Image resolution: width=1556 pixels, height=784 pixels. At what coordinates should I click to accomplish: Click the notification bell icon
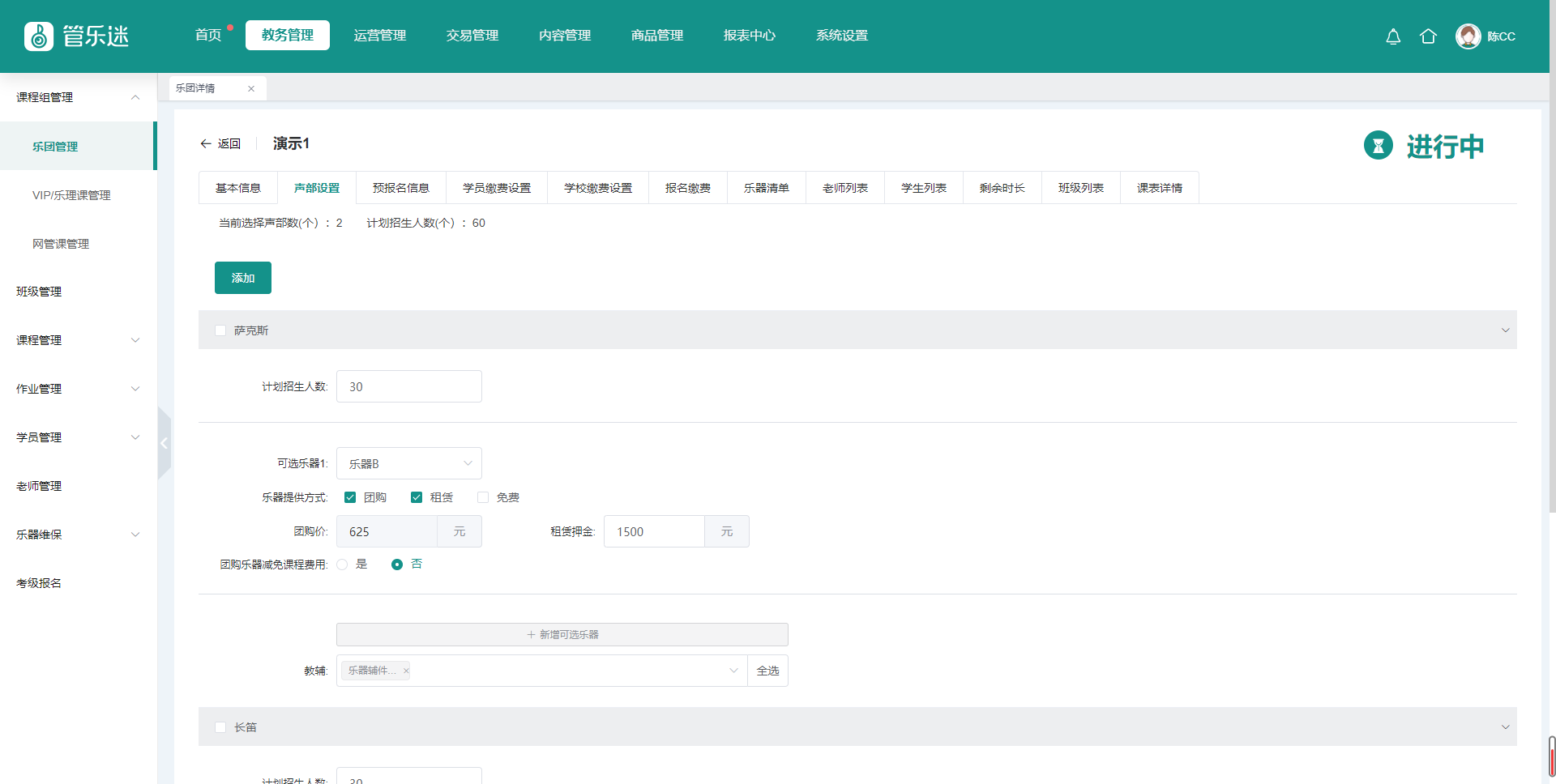click(x=1393, y=36)
